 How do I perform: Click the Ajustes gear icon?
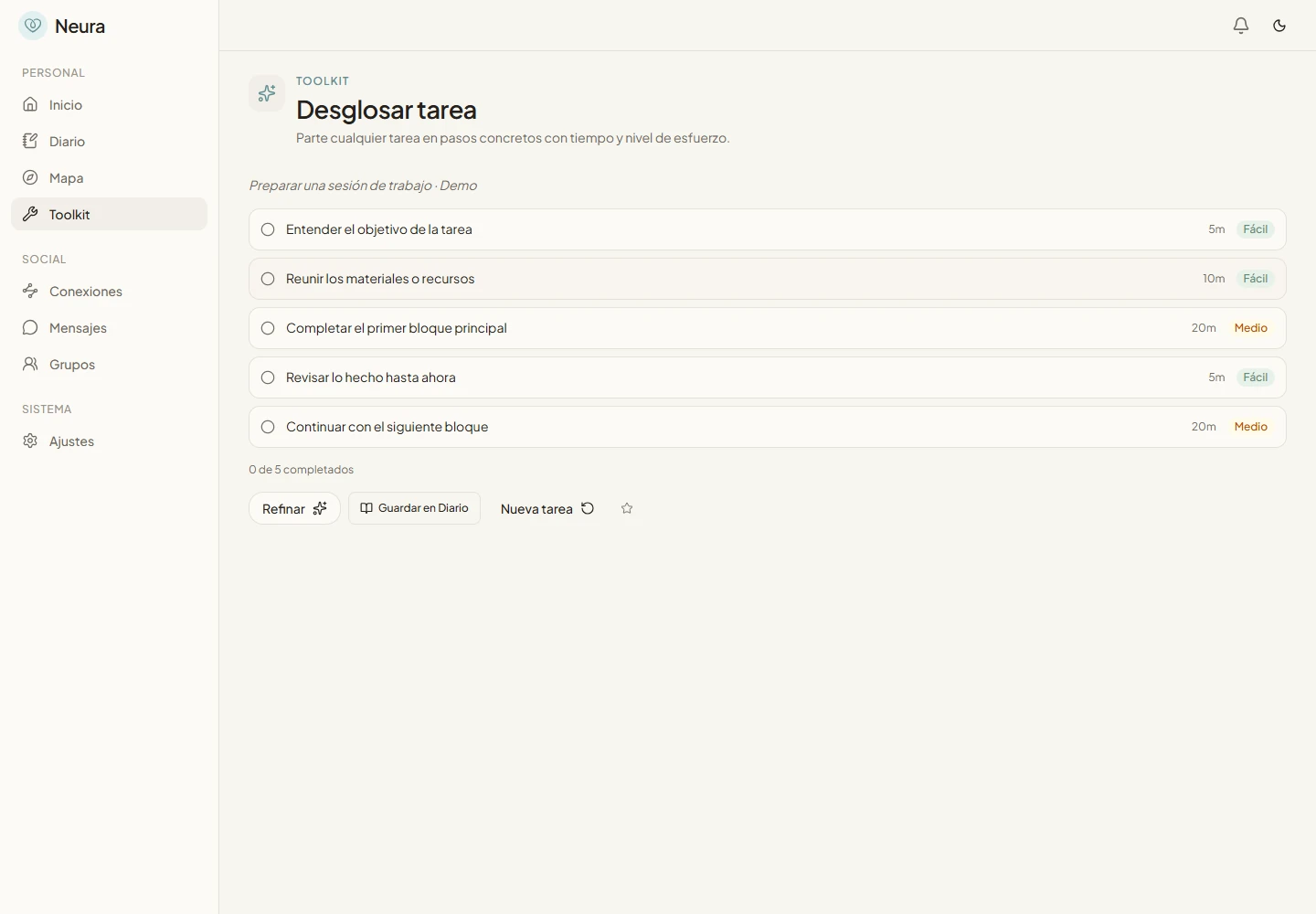point(30,441)
